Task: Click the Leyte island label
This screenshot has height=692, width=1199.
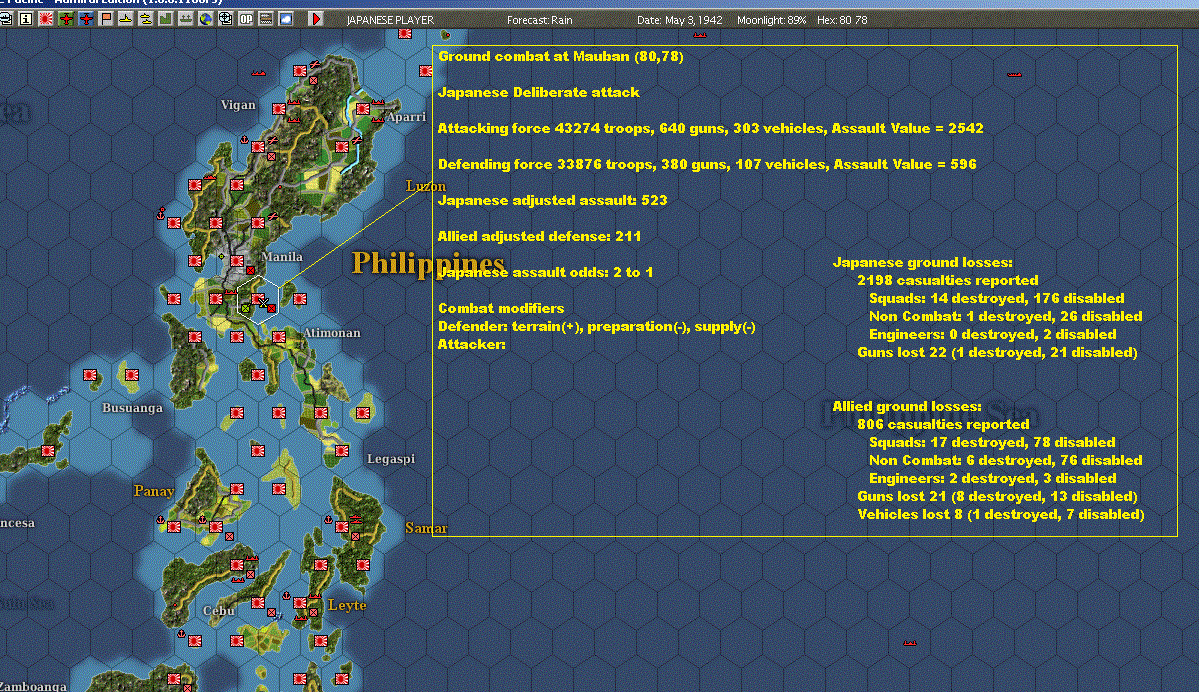Action: 347,605
